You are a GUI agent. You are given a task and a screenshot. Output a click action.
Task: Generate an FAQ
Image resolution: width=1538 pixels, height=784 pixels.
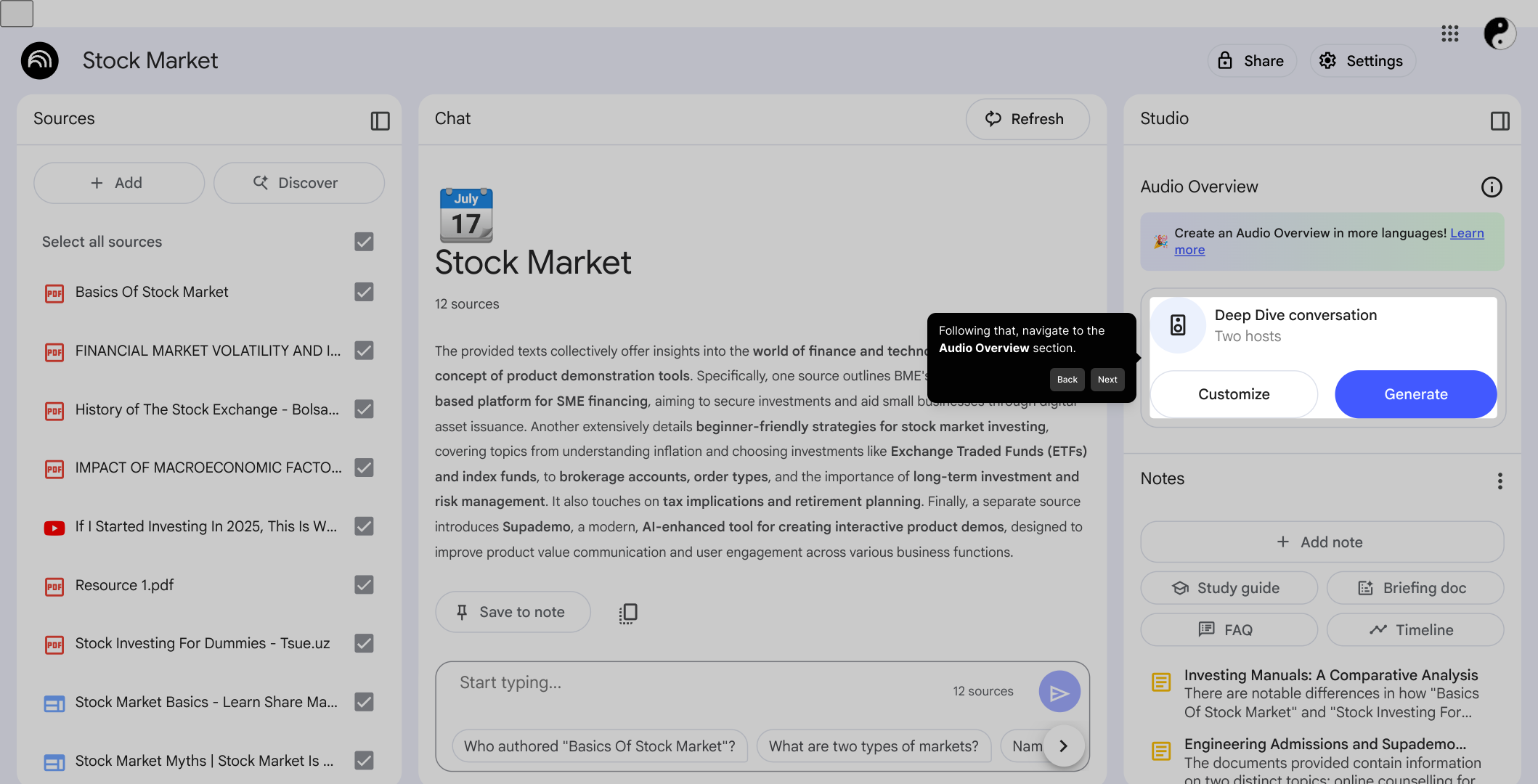click(x=1229, y=630)
